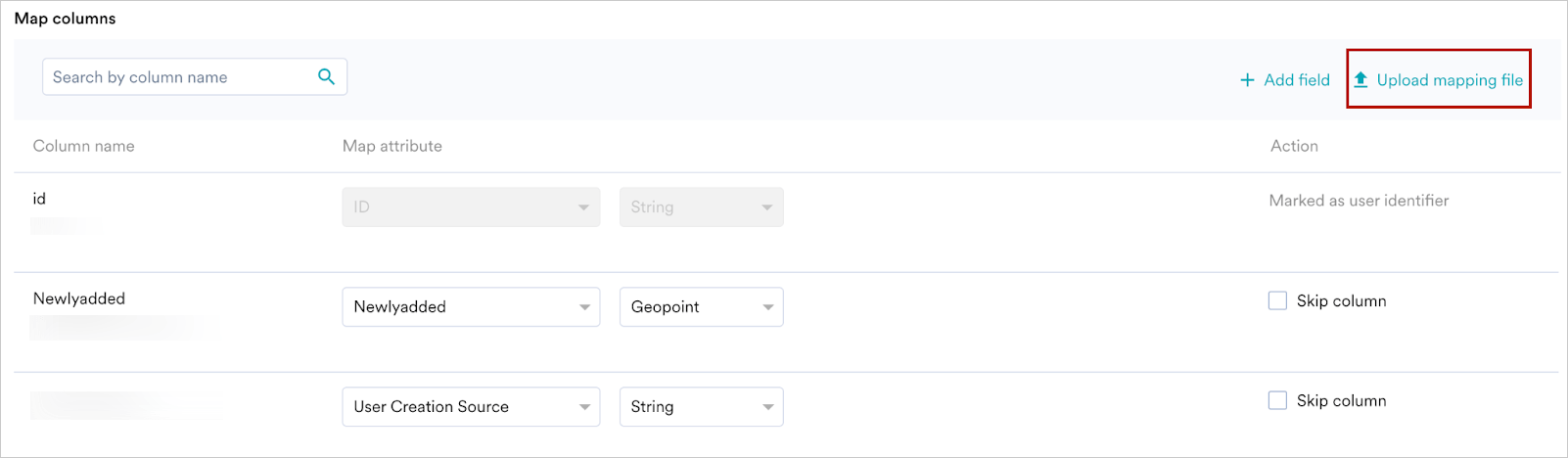This screenshot has height=458, width=1568.
Task: Click the search magnifier icon
Action: click(326, 76)
